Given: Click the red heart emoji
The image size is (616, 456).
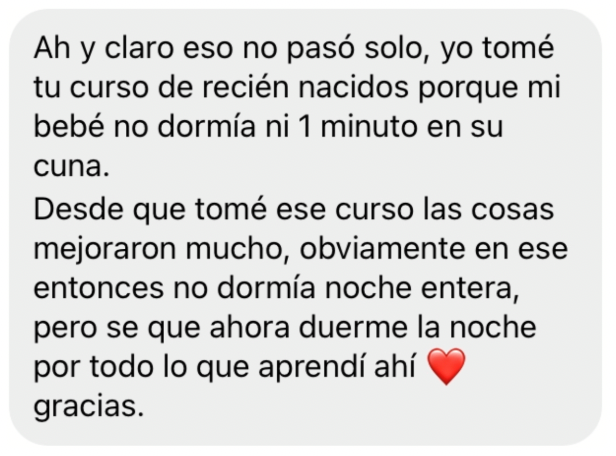Looking at the screenshot, I should tap(446, 366).
